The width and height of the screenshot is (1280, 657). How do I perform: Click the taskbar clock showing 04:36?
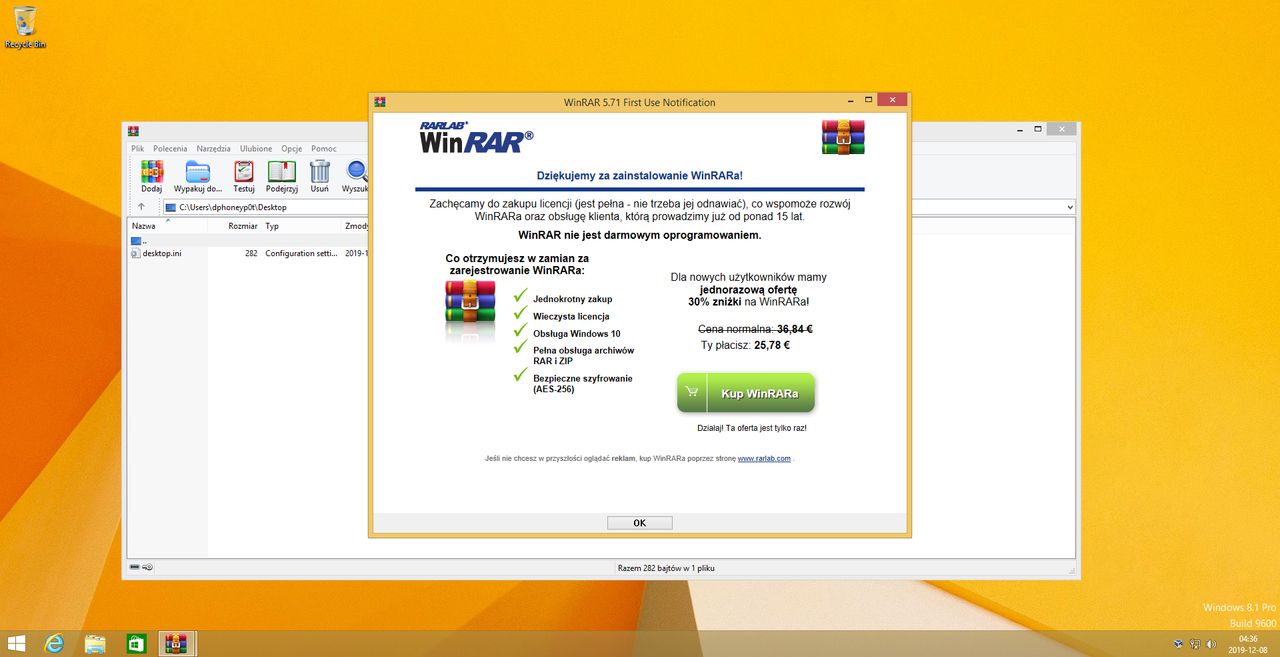[x=1247, y=644]
